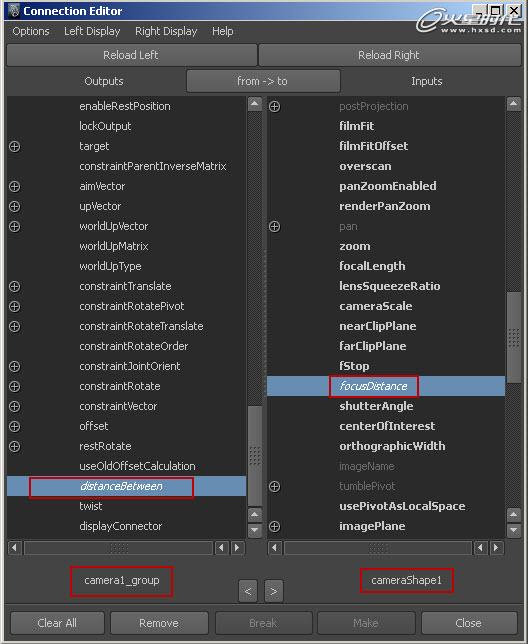This screenshot has width=528, height=644.
Task: Click the Reload Right button
Action: 390,55
